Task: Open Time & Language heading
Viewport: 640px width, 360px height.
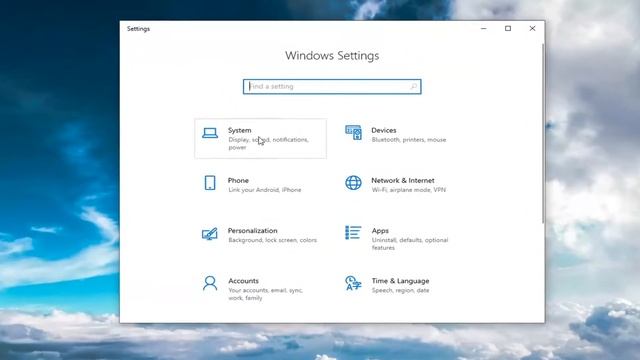Action: click(x=400, y=281)
